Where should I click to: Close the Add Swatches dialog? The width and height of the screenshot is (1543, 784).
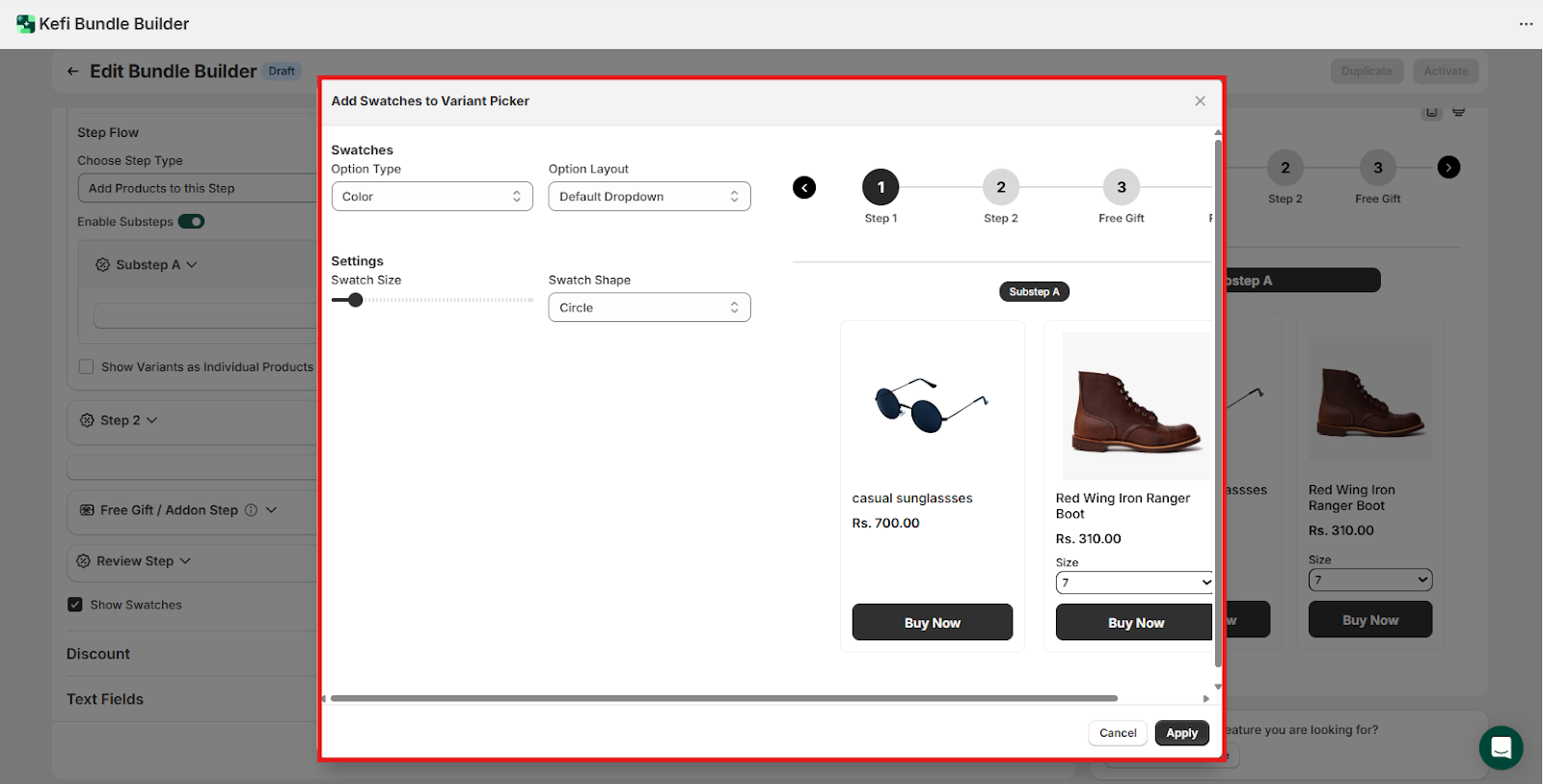(1200, 101)
